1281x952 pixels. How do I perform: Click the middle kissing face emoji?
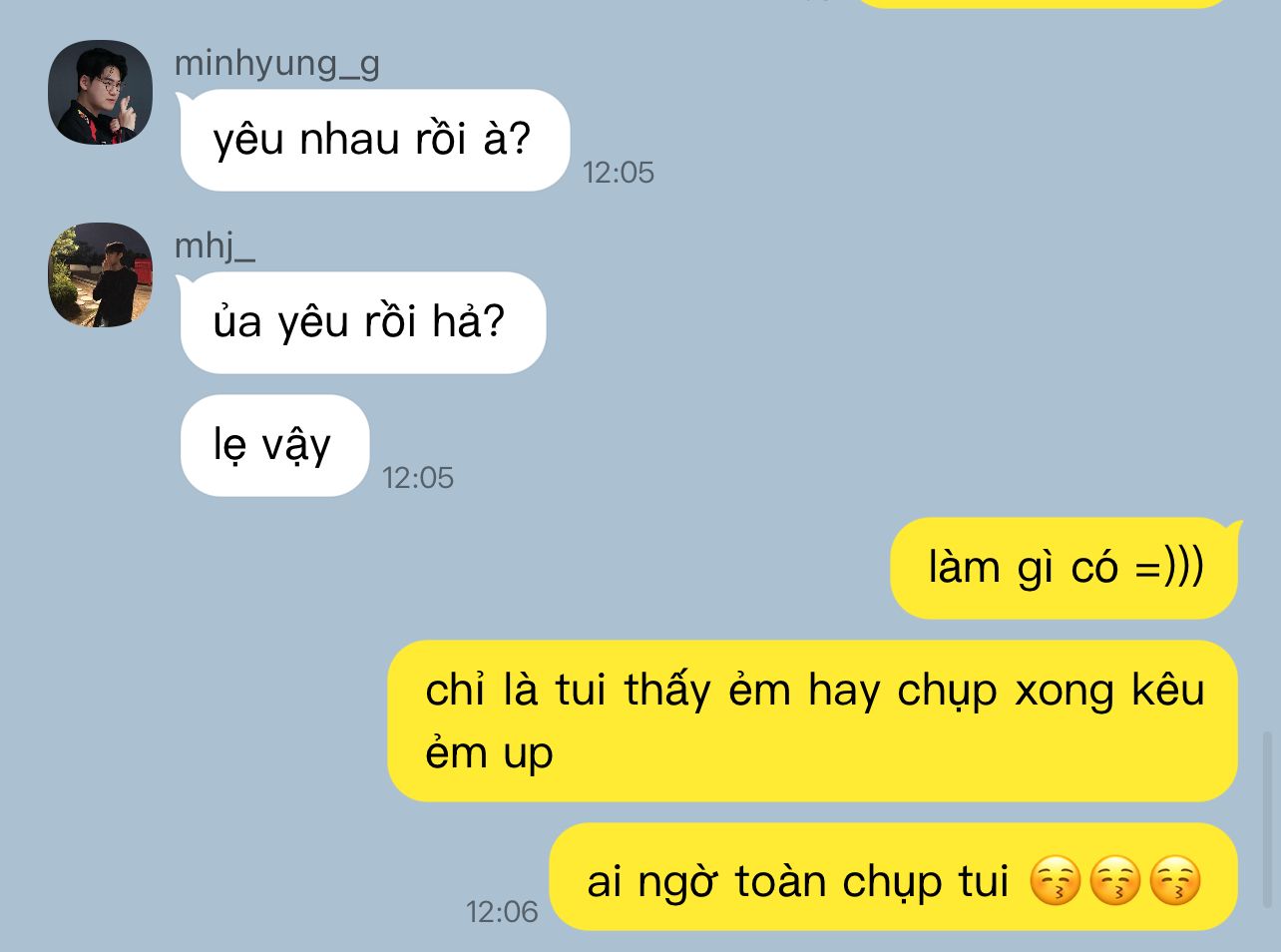1115,881
